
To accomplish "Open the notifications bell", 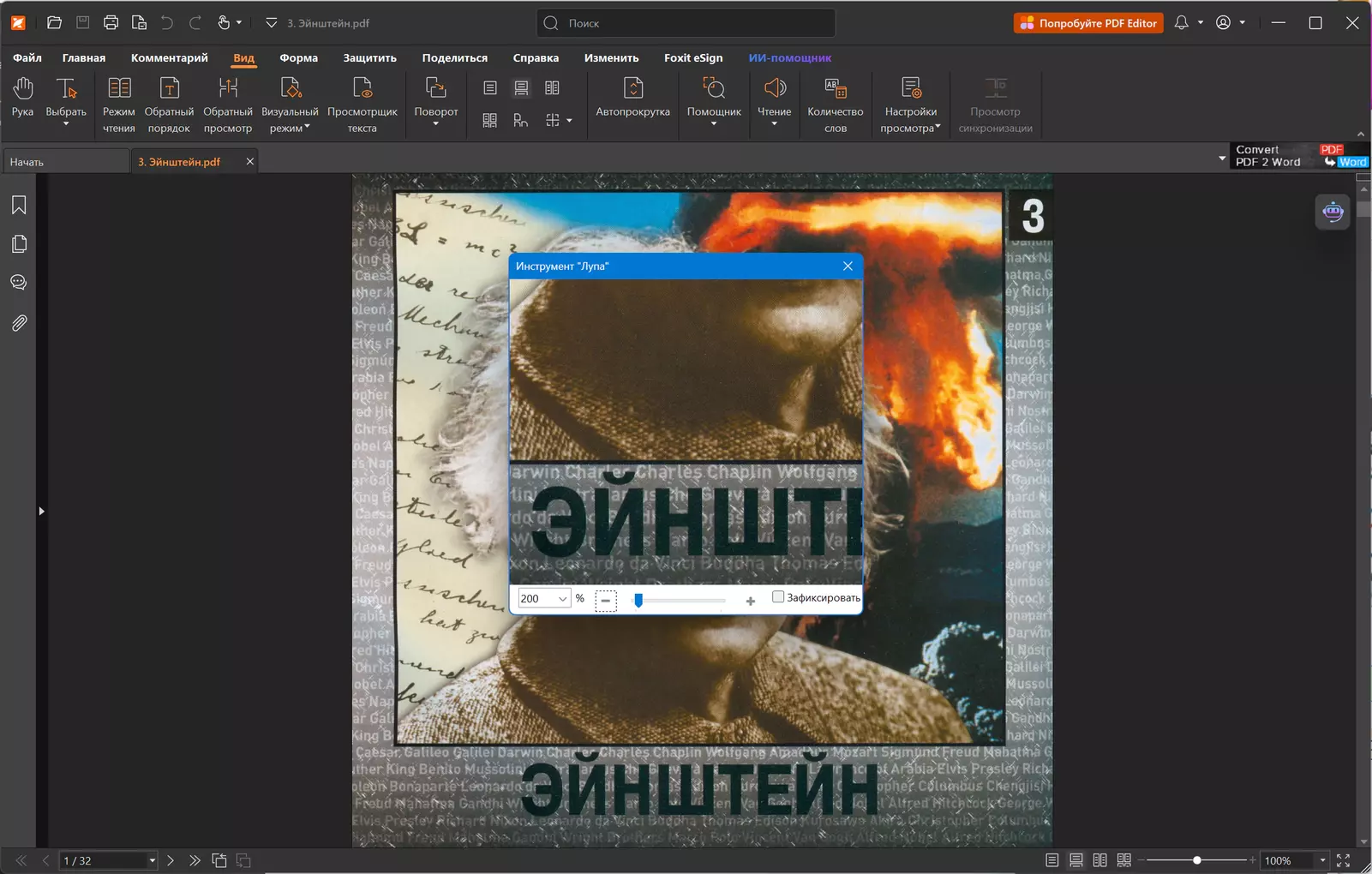I will tap(1182, 23).
